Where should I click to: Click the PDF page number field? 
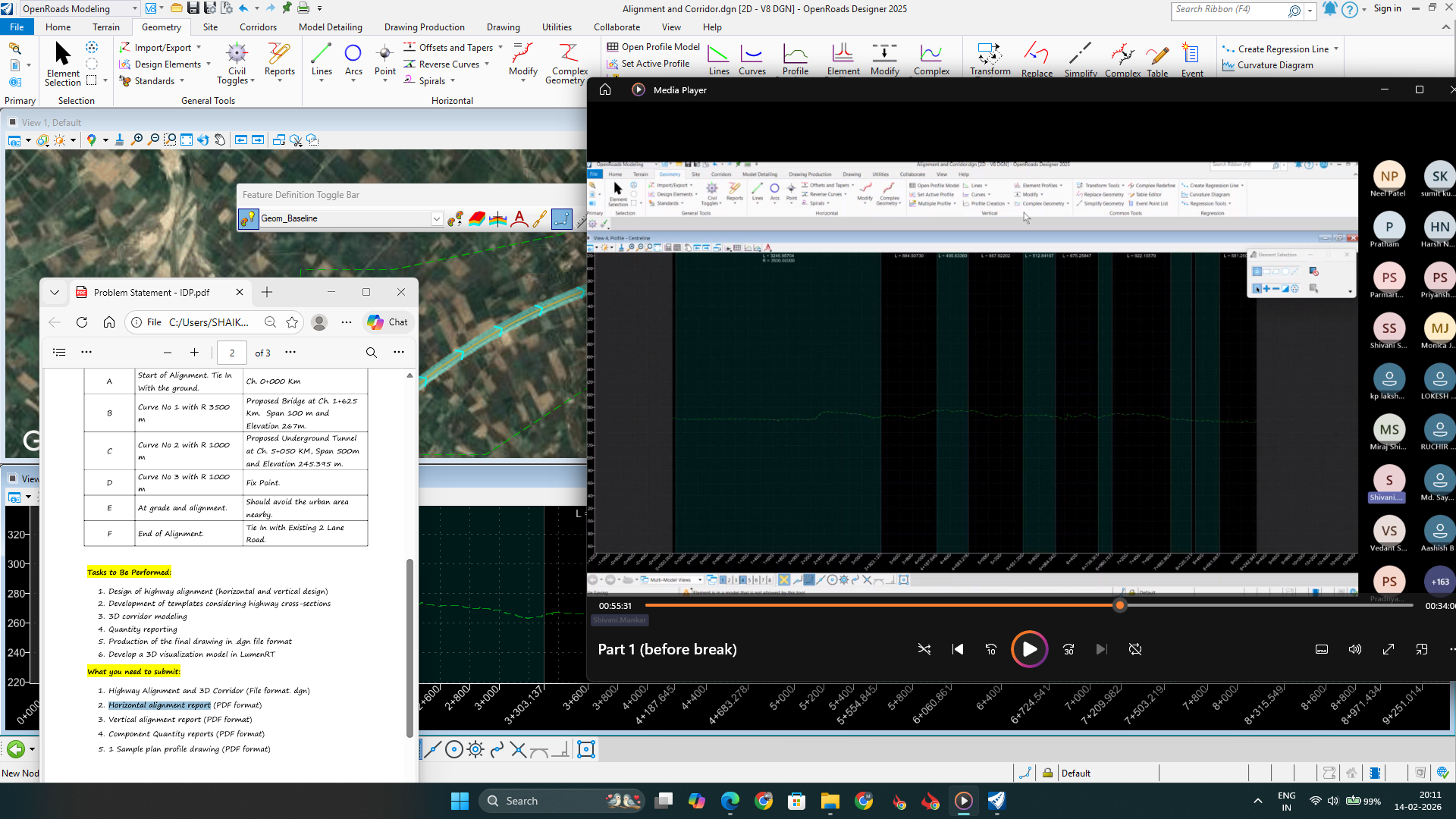point(232,353)
